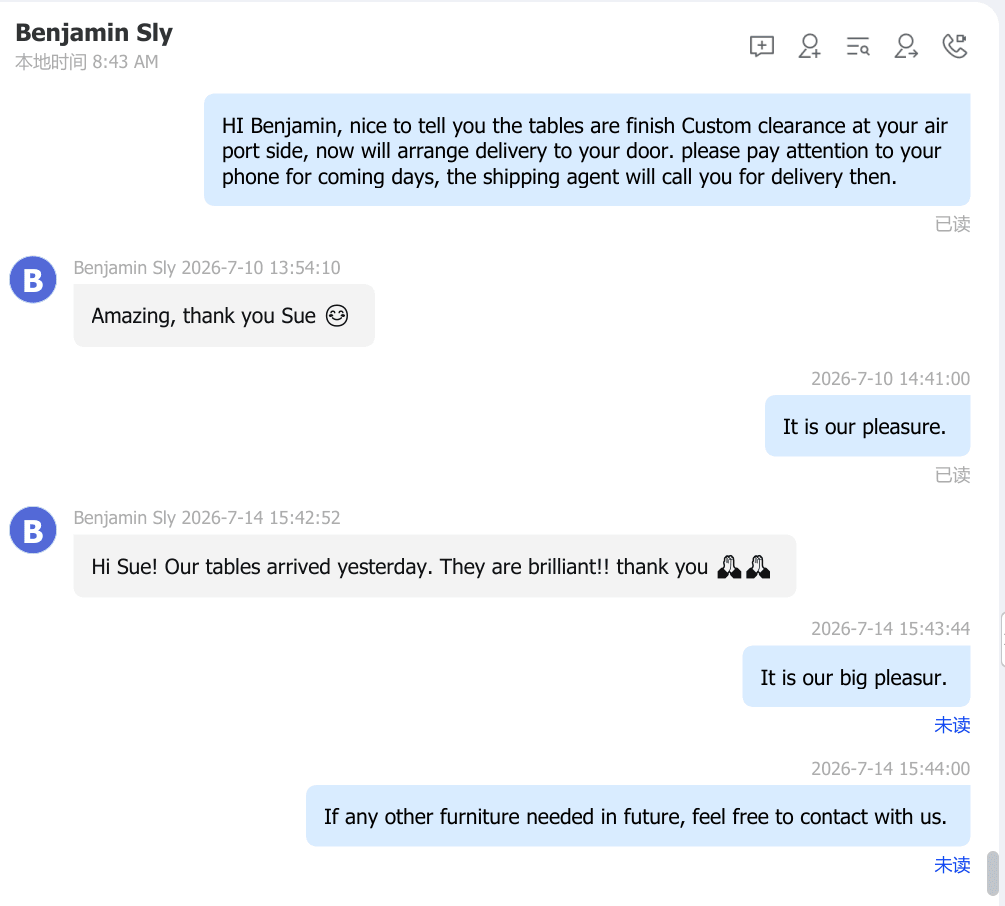The image size is (1005, 906).
Task: Expand the side panel handle on right edge
Action: coord(1002,640)
